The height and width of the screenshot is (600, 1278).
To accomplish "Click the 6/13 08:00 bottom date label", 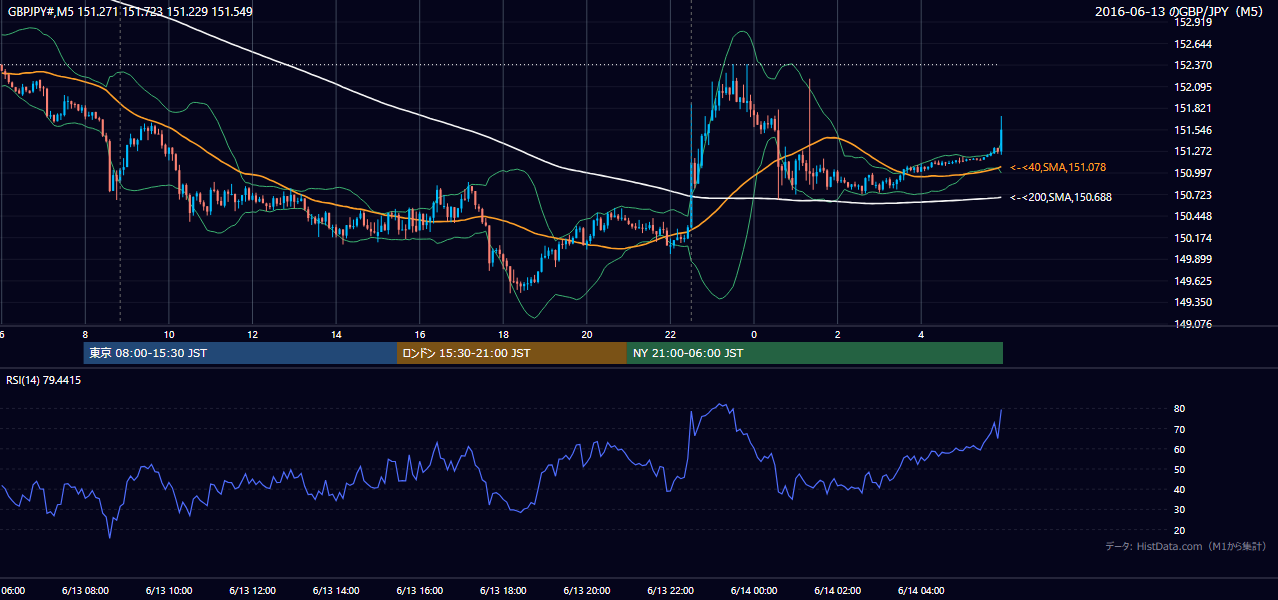I will (85, 590).
